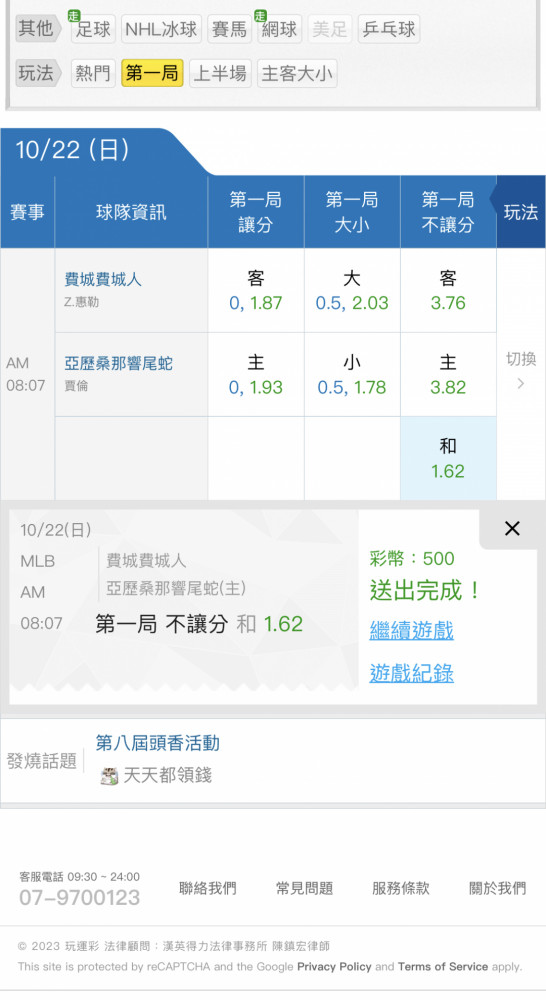Switch to the 乒乓球 category
Screen dimensions: 546x1000
(388, 29)
